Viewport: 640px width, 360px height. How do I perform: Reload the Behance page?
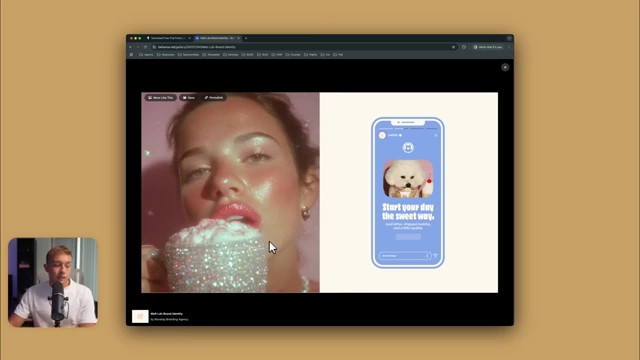pyautogui.click(x=145, y=47)
